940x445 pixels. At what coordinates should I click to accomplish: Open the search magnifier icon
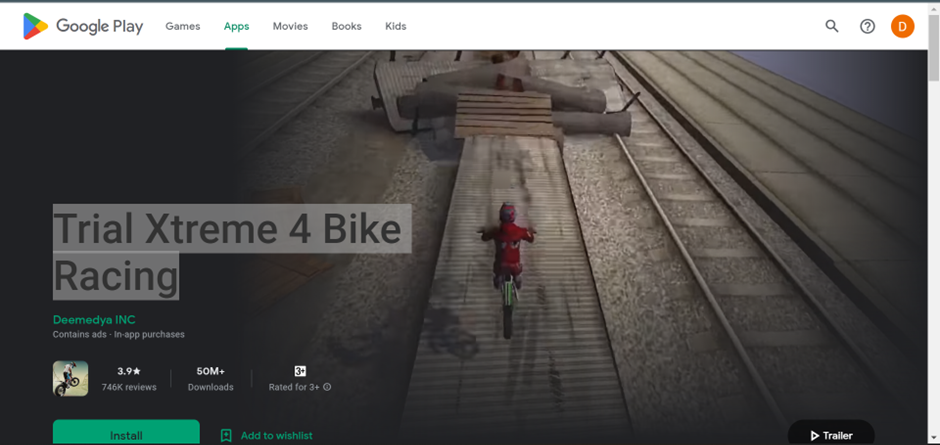click(832, 26)
